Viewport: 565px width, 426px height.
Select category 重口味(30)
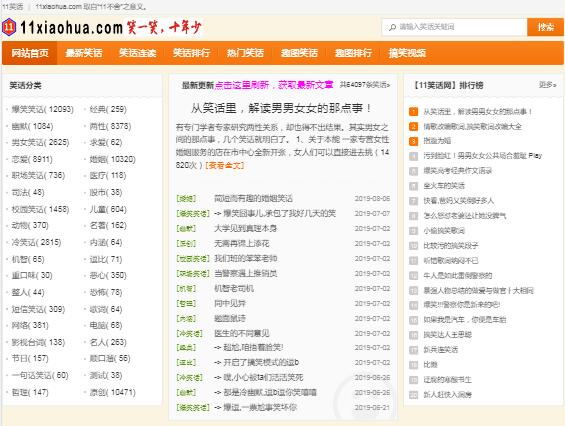32,276
